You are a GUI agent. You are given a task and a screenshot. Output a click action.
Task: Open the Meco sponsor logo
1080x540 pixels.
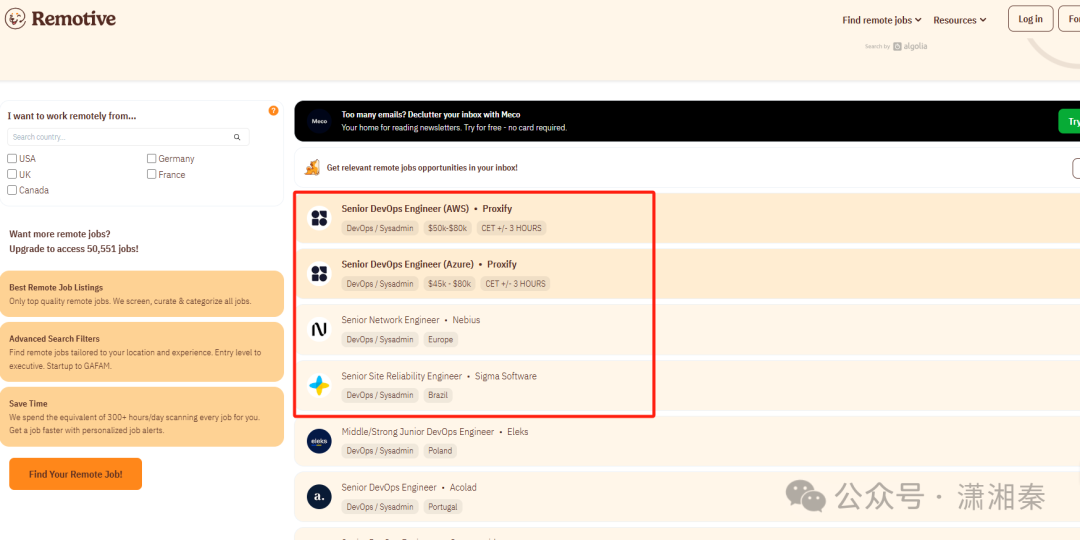coord(319,121)
